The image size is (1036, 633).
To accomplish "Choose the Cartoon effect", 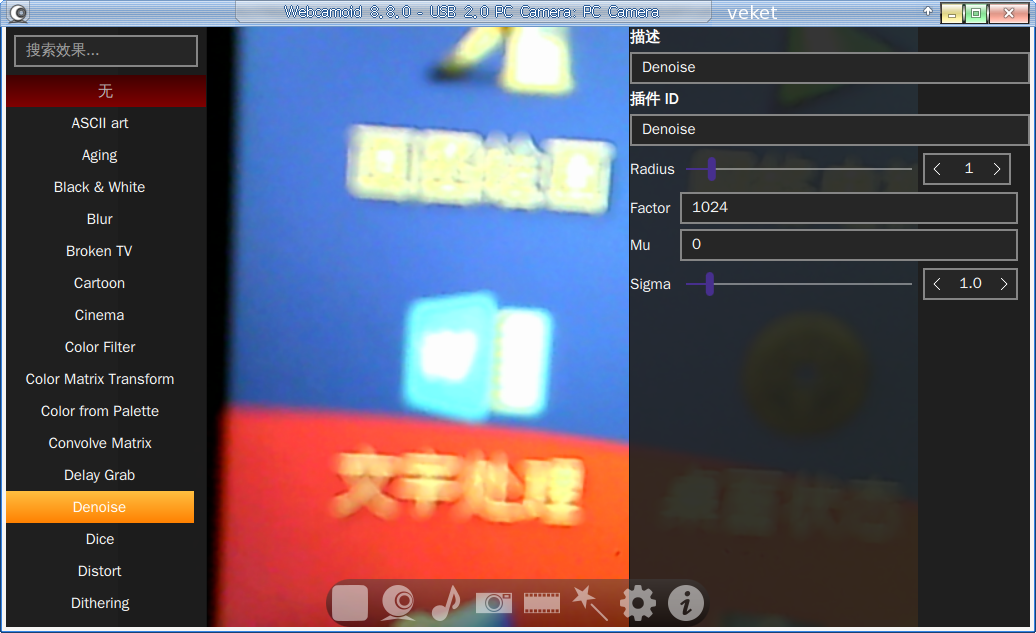I will [x=100, y=283].
